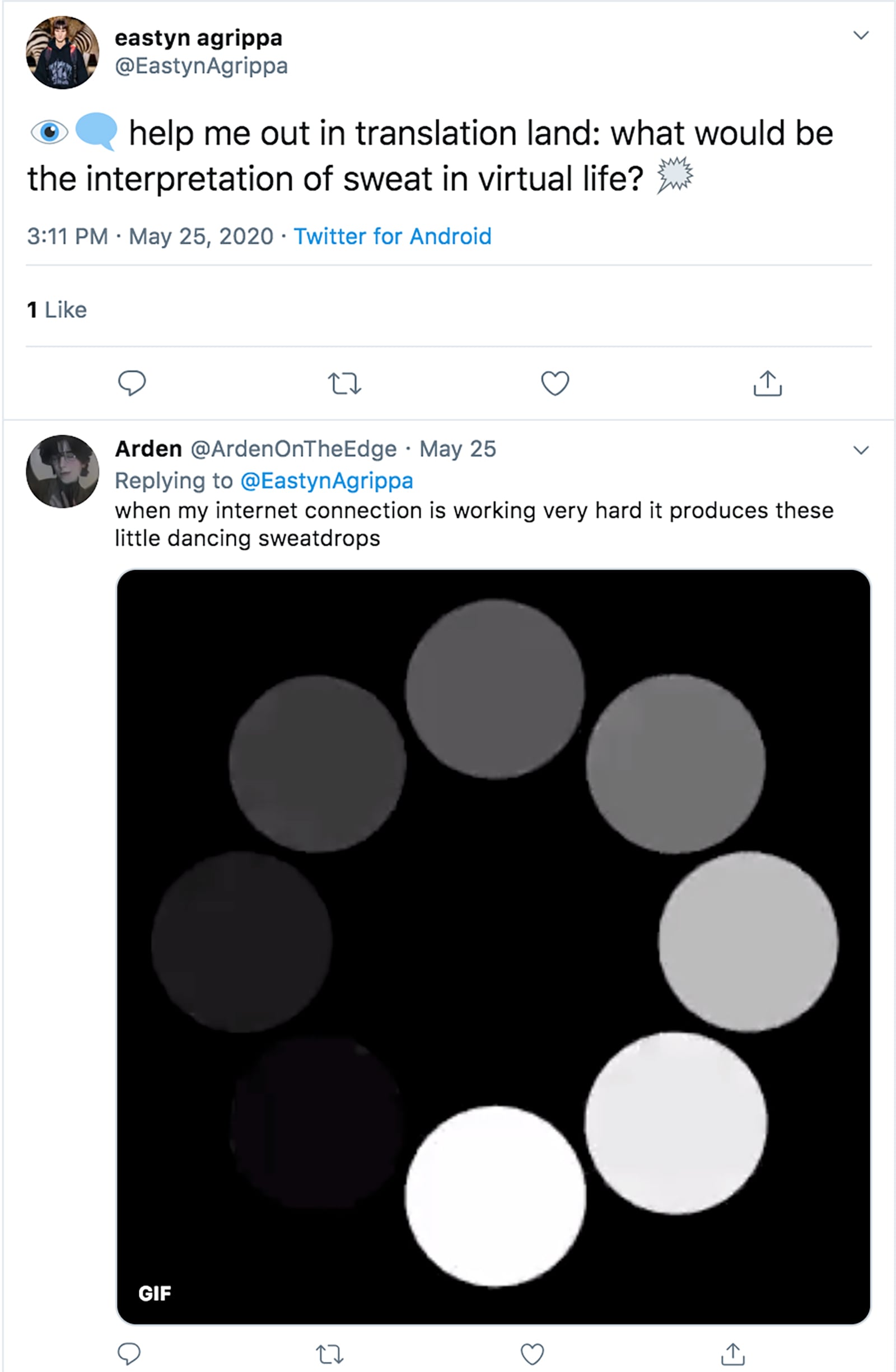Share the main tweet via share icon
The width and height of the screenshot is (896, 1372).
pyautogui.click(x=767, y=383)
